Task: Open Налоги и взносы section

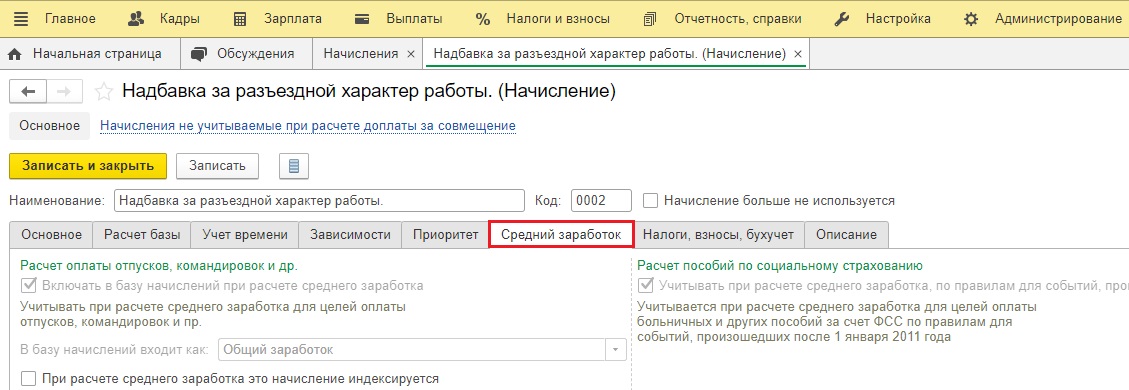Action: 543,19
